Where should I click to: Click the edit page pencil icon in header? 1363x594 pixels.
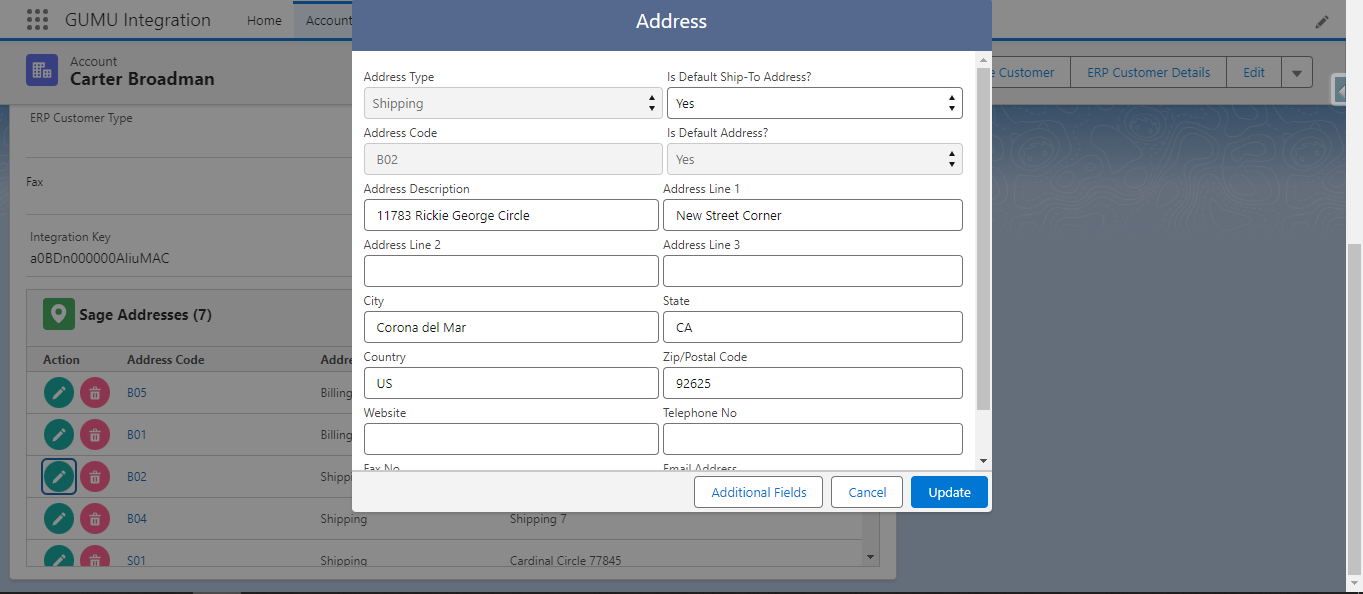pyautogui.click(x=1322, y=21)
